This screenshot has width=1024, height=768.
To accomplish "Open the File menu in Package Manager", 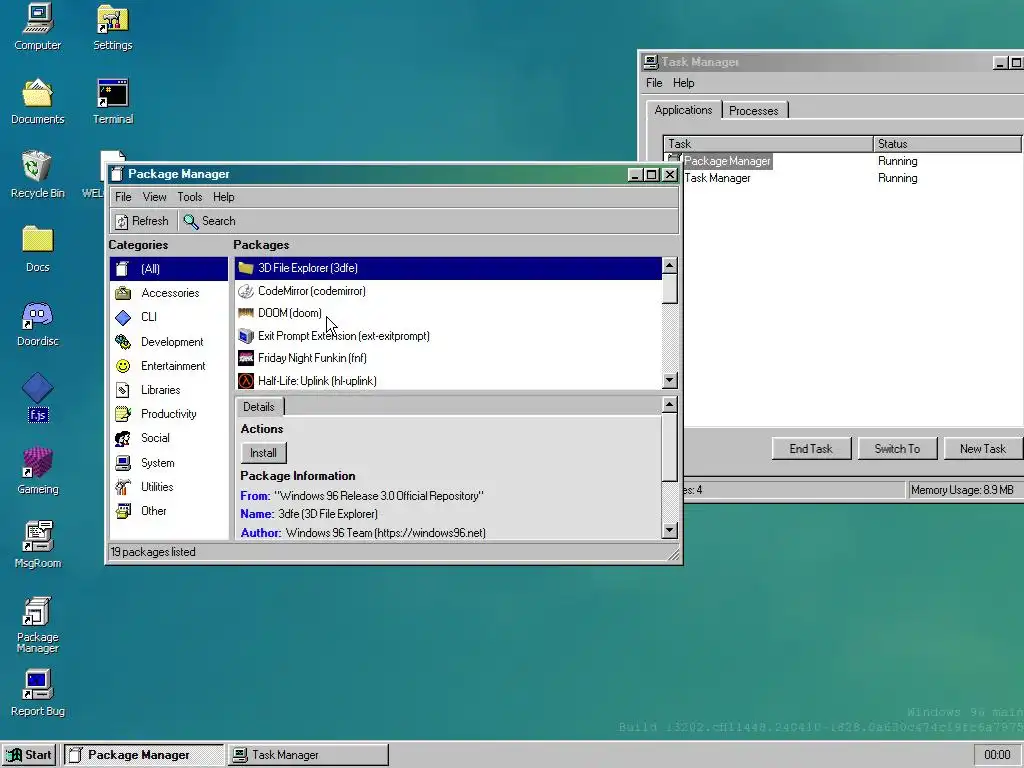I will [x=123, y=197].
